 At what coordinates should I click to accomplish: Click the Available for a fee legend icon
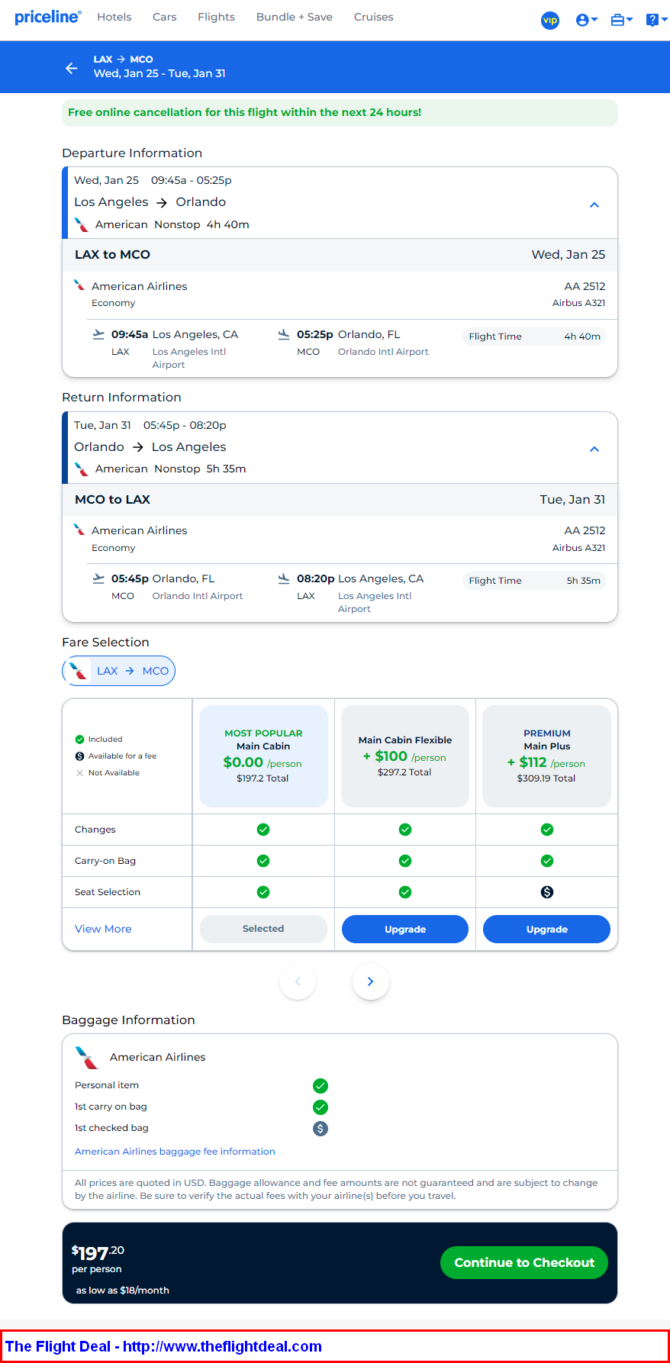[80, 756]
